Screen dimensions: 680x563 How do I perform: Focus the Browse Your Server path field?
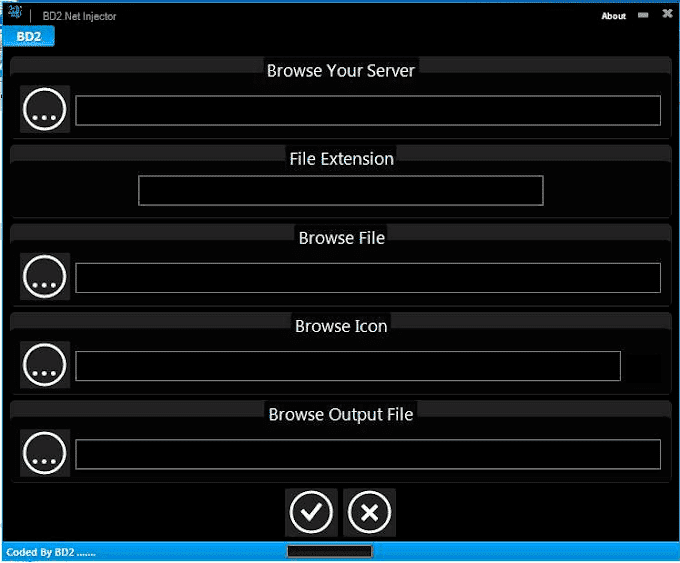[368, 111]
